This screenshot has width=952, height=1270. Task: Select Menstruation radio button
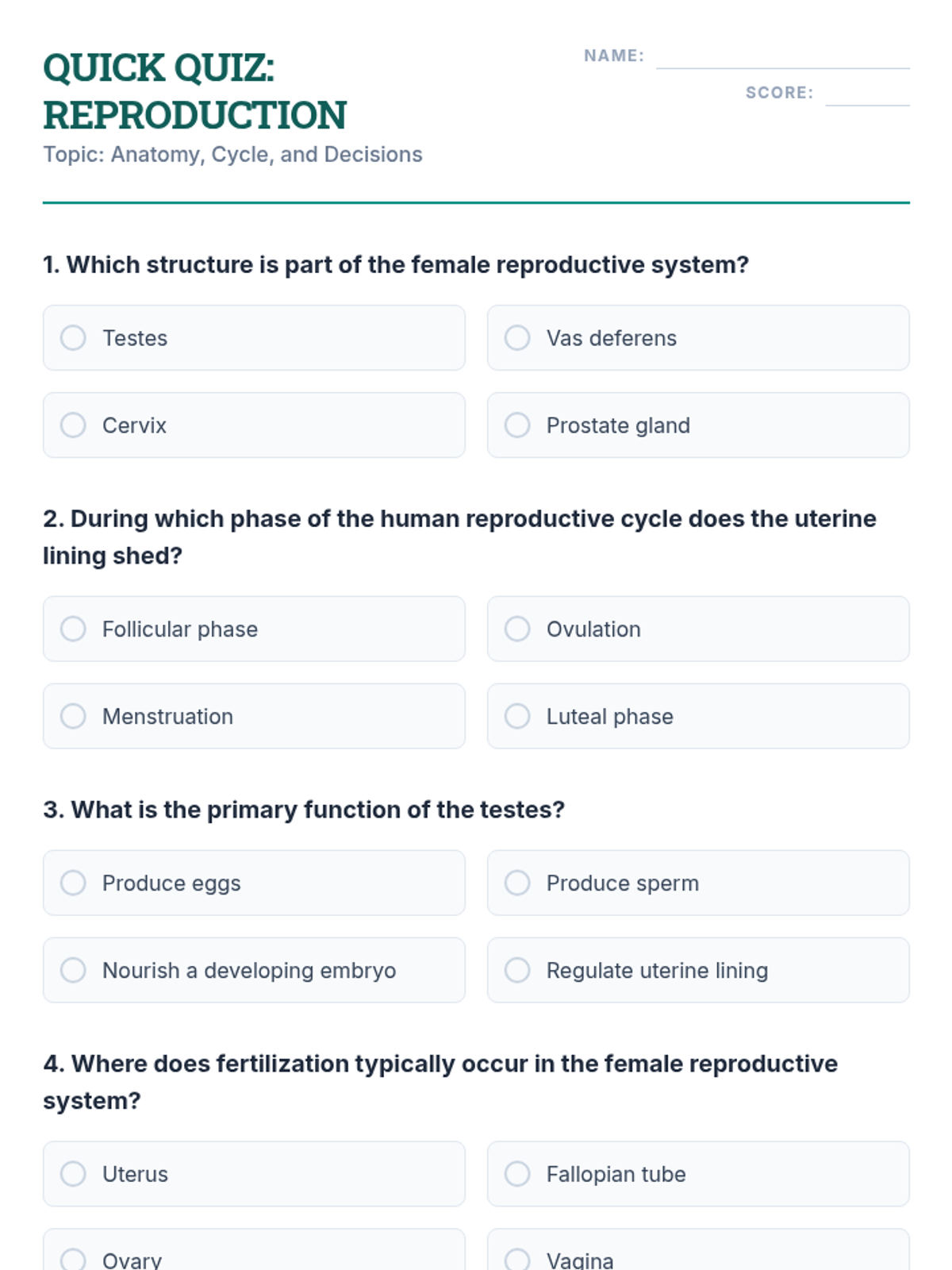point(254,716)
